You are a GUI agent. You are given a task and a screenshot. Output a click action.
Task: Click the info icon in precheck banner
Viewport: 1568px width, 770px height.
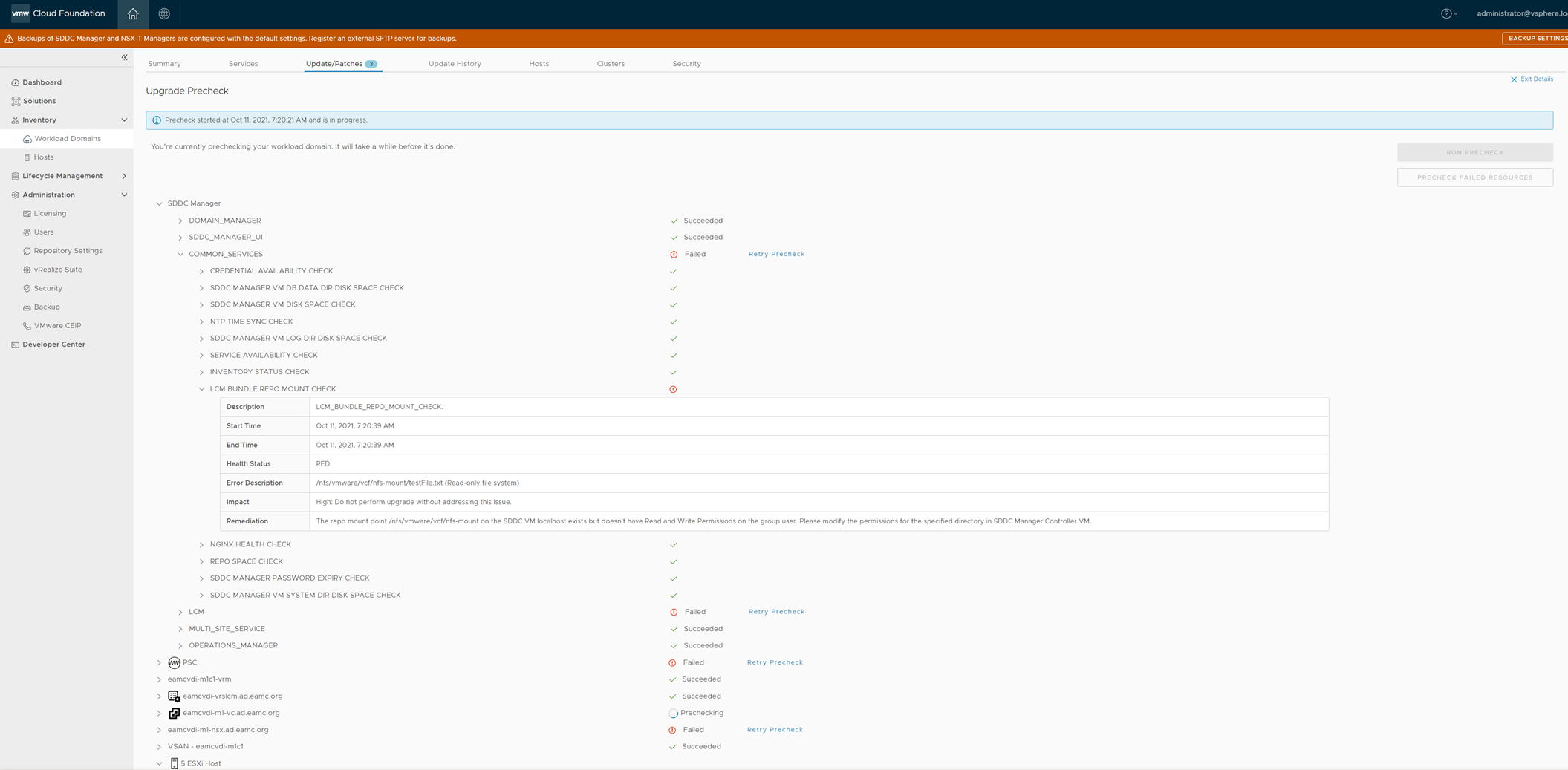point(157,120)
